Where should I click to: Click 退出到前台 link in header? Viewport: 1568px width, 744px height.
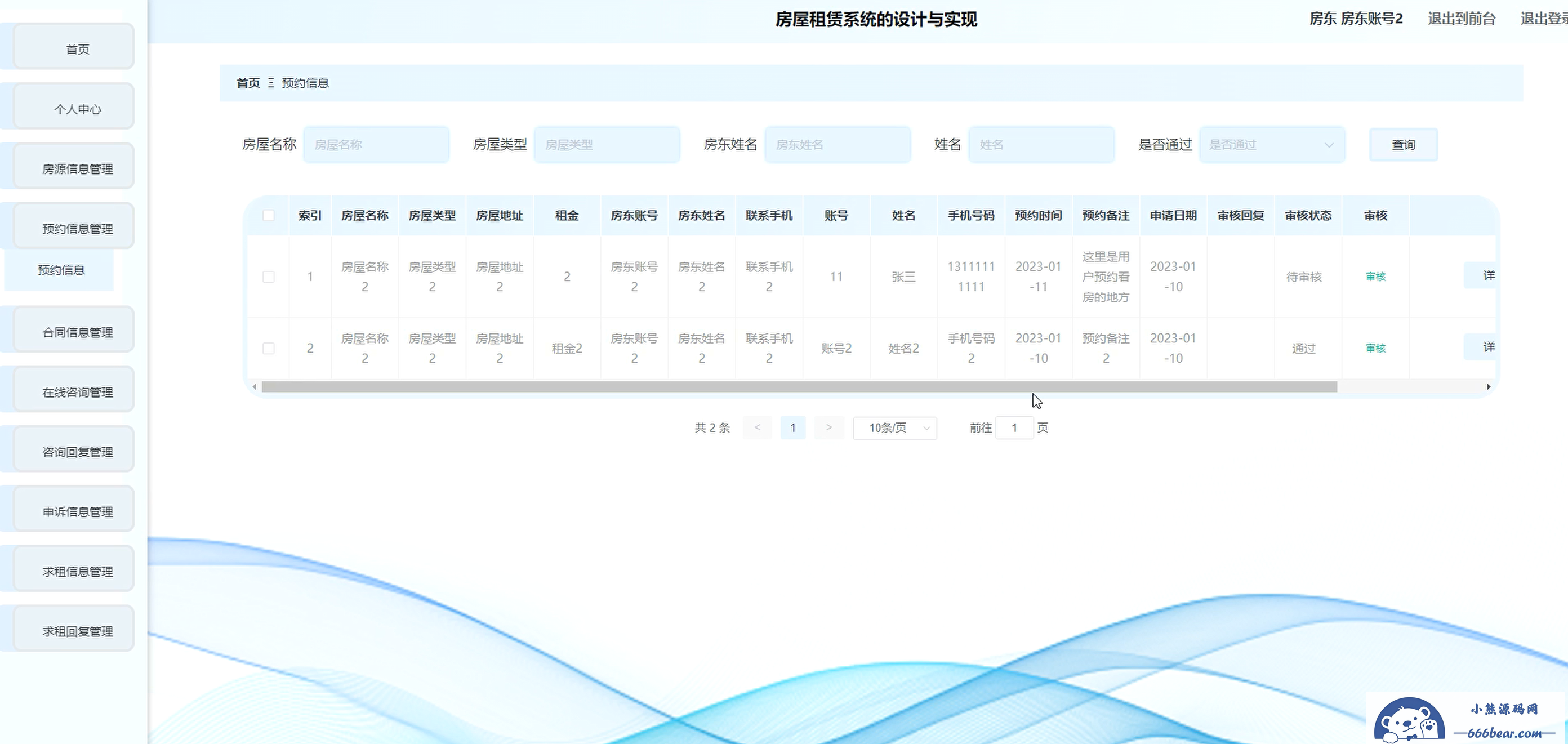click(1462, 19)
